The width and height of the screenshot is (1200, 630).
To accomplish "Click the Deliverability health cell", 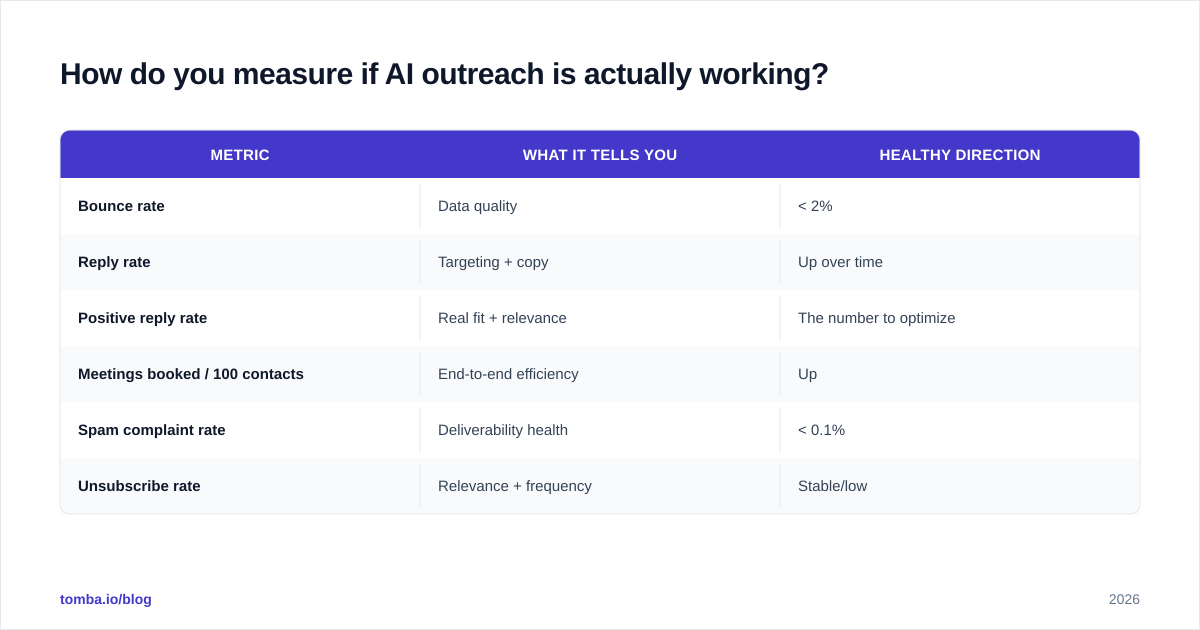I will [x=600, y=430].
